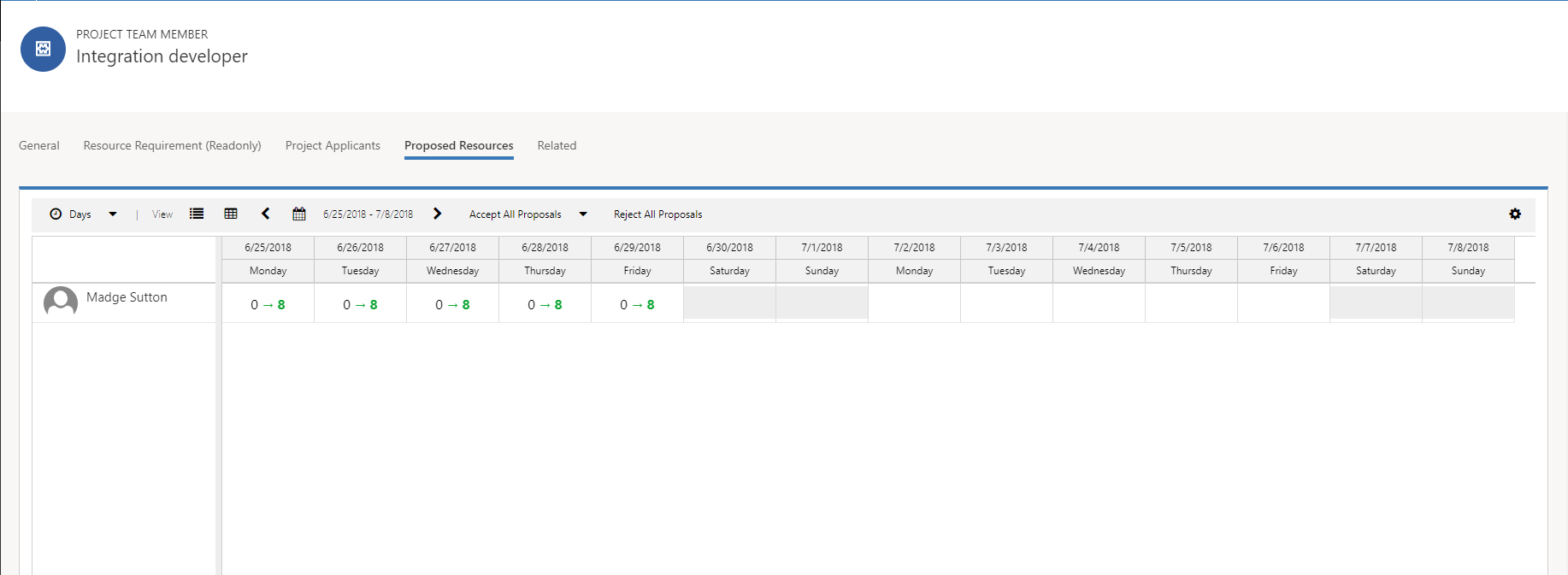
Task: Click the Days label in toolbar
Action: coord(80,214)
